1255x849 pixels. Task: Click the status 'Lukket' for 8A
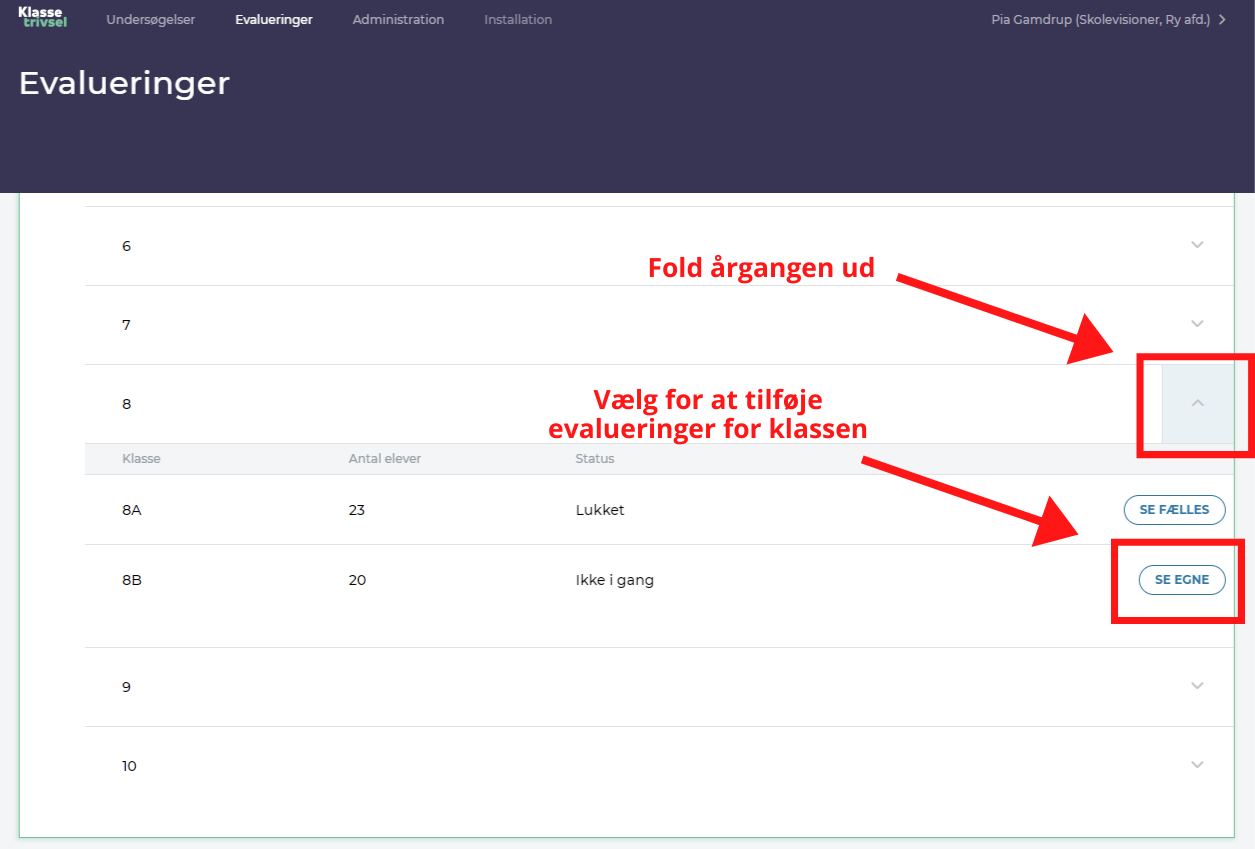point(600,510)
